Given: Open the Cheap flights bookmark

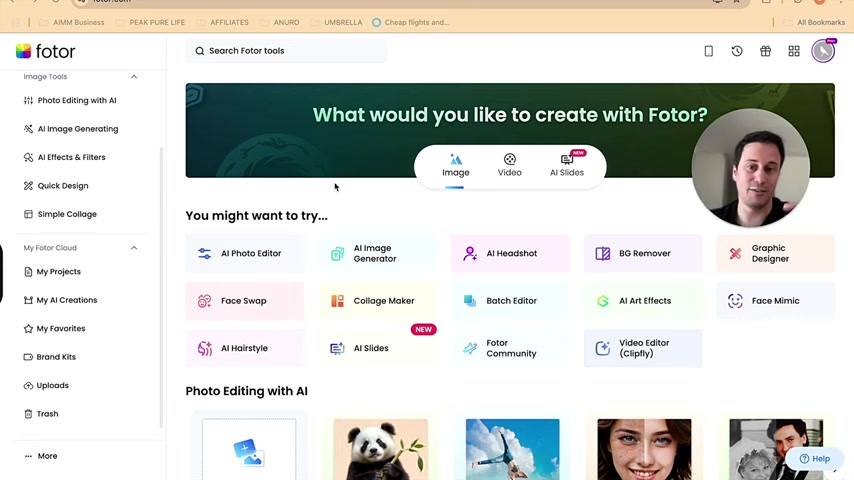Looking at the screenshot, I should tap(411, 22).
